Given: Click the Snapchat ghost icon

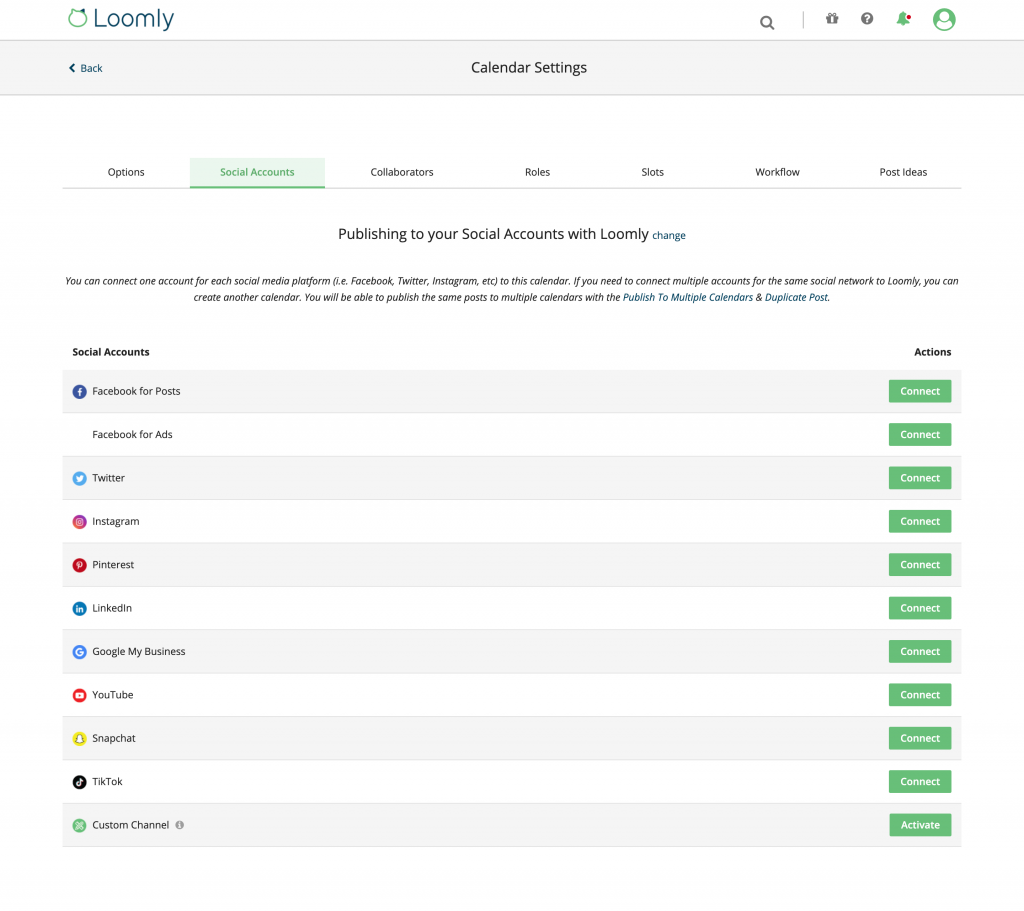Looking at the screenshot, I should pos(79,738).
